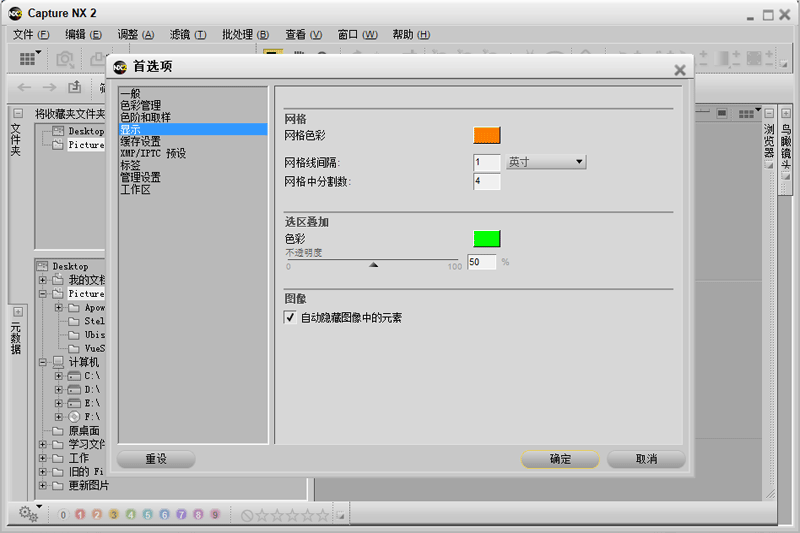800x533 pixels.
Task: Open the 查看 menu
Action: tap(304, 35)
